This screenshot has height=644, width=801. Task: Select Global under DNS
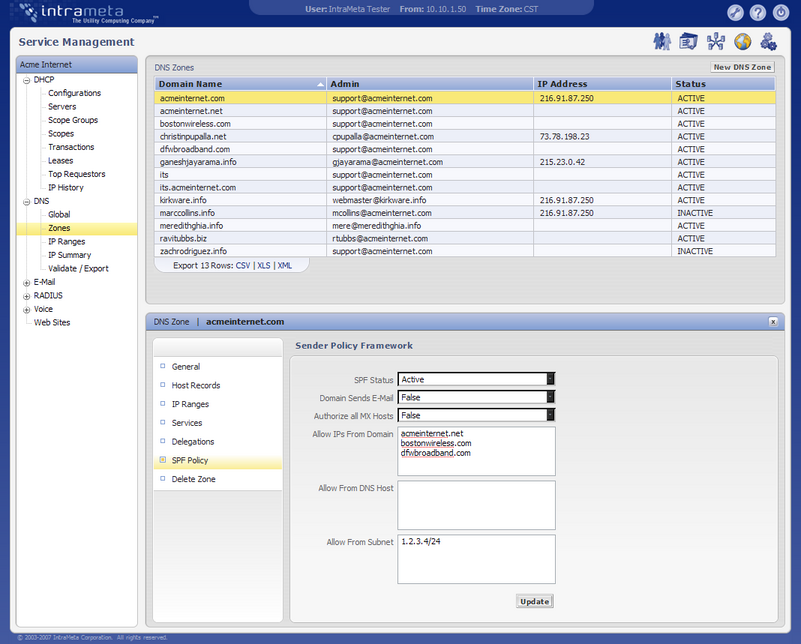tap(59, 214)
